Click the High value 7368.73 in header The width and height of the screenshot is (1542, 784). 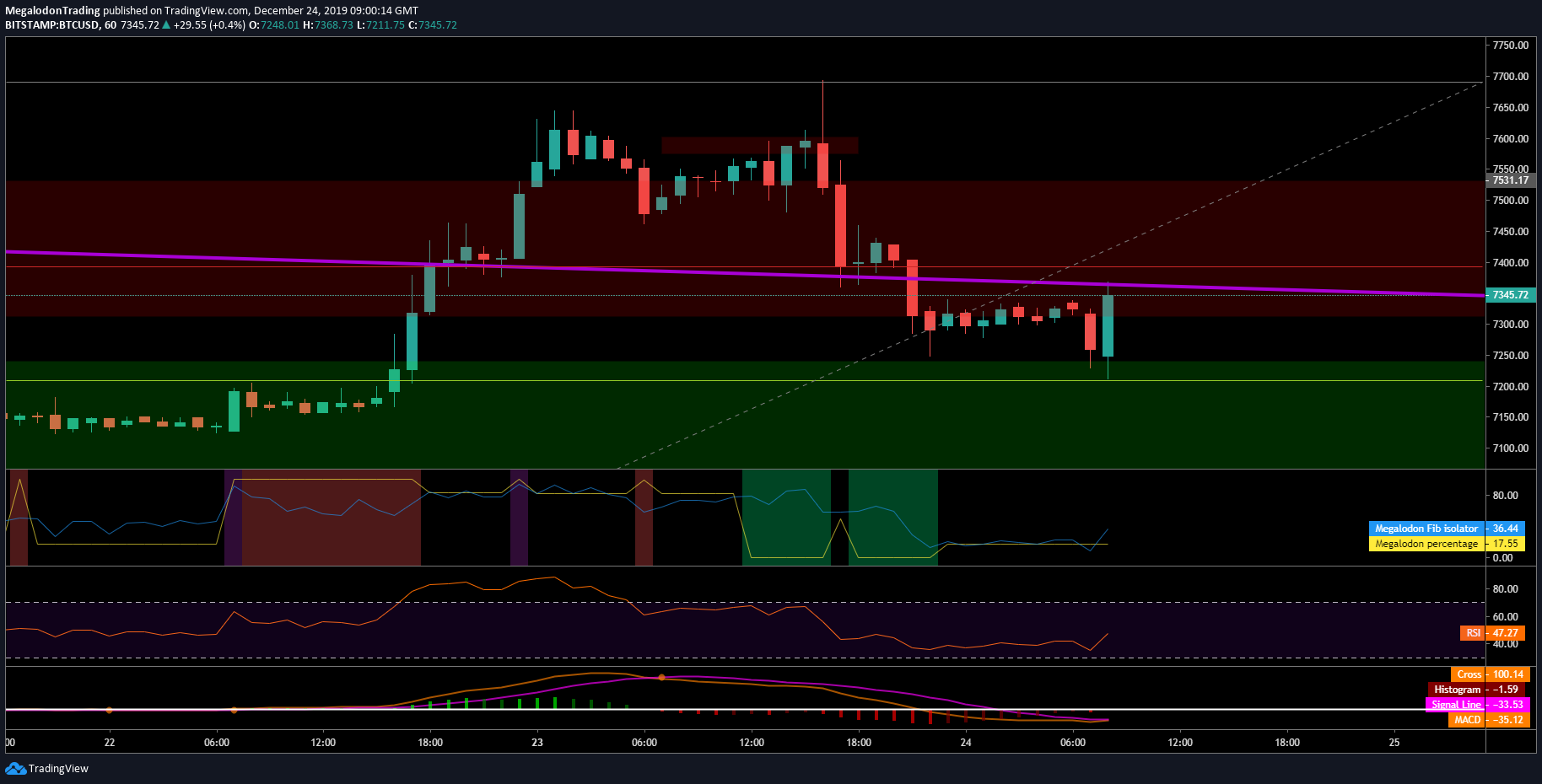click(334, 25)
